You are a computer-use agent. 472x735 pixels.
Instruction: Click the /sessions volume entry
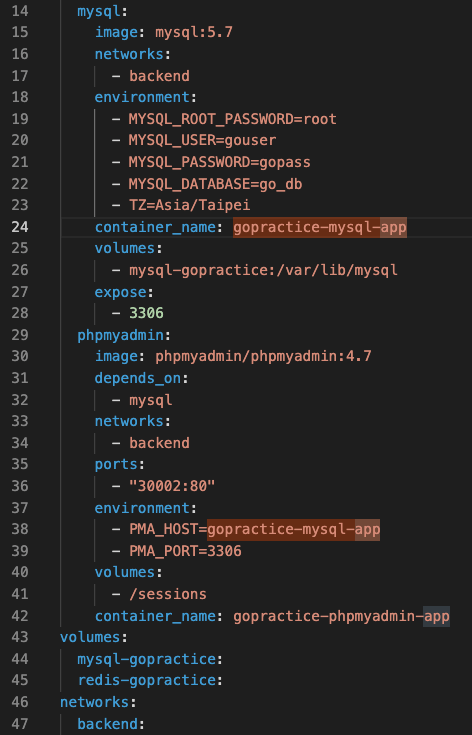(168, 594)
